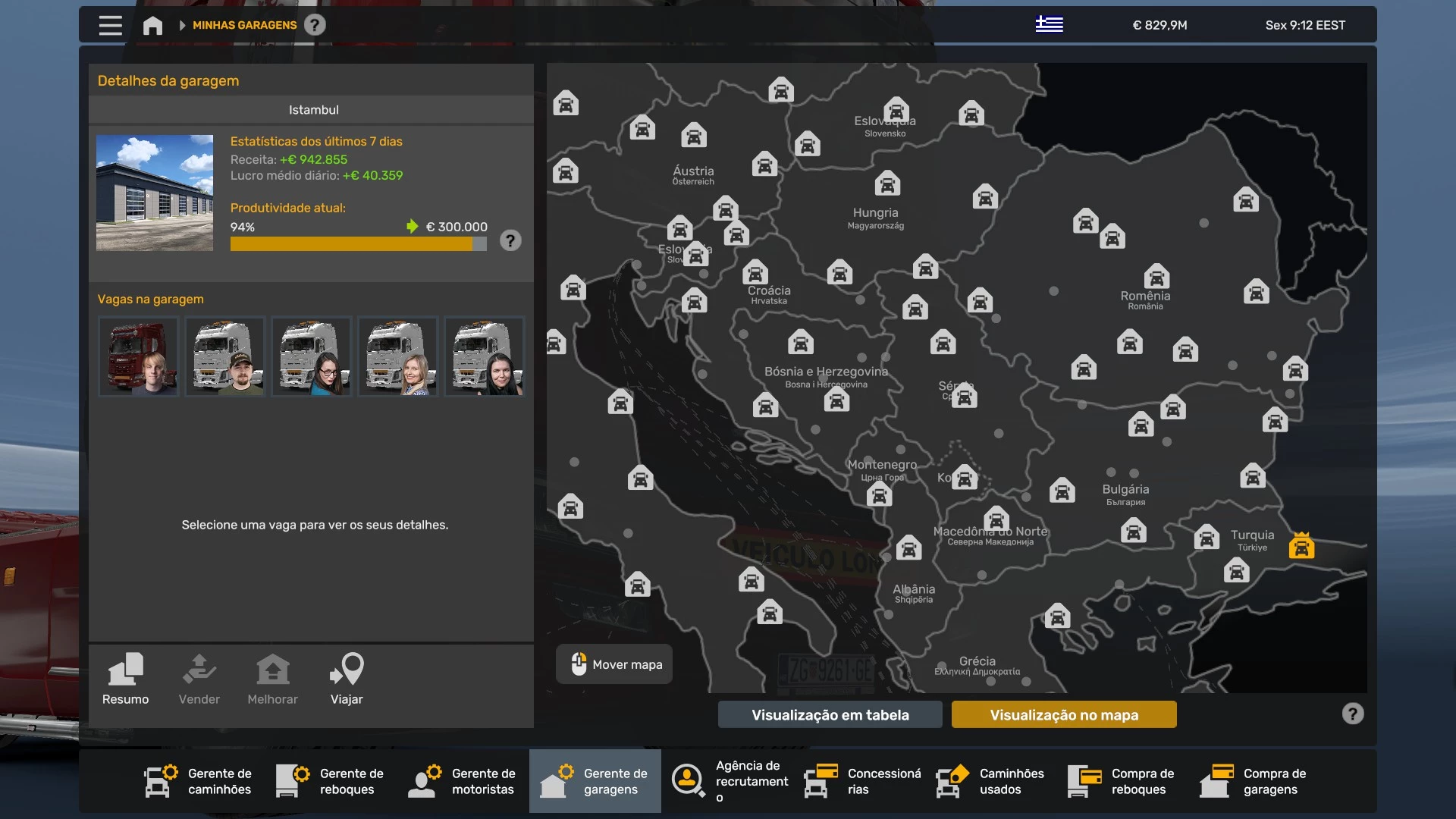The height and width of the screenshot is (819, 1456).
Task: Click map help icon bottom right
Action: pyautogui.click(x=1352, y=714)
